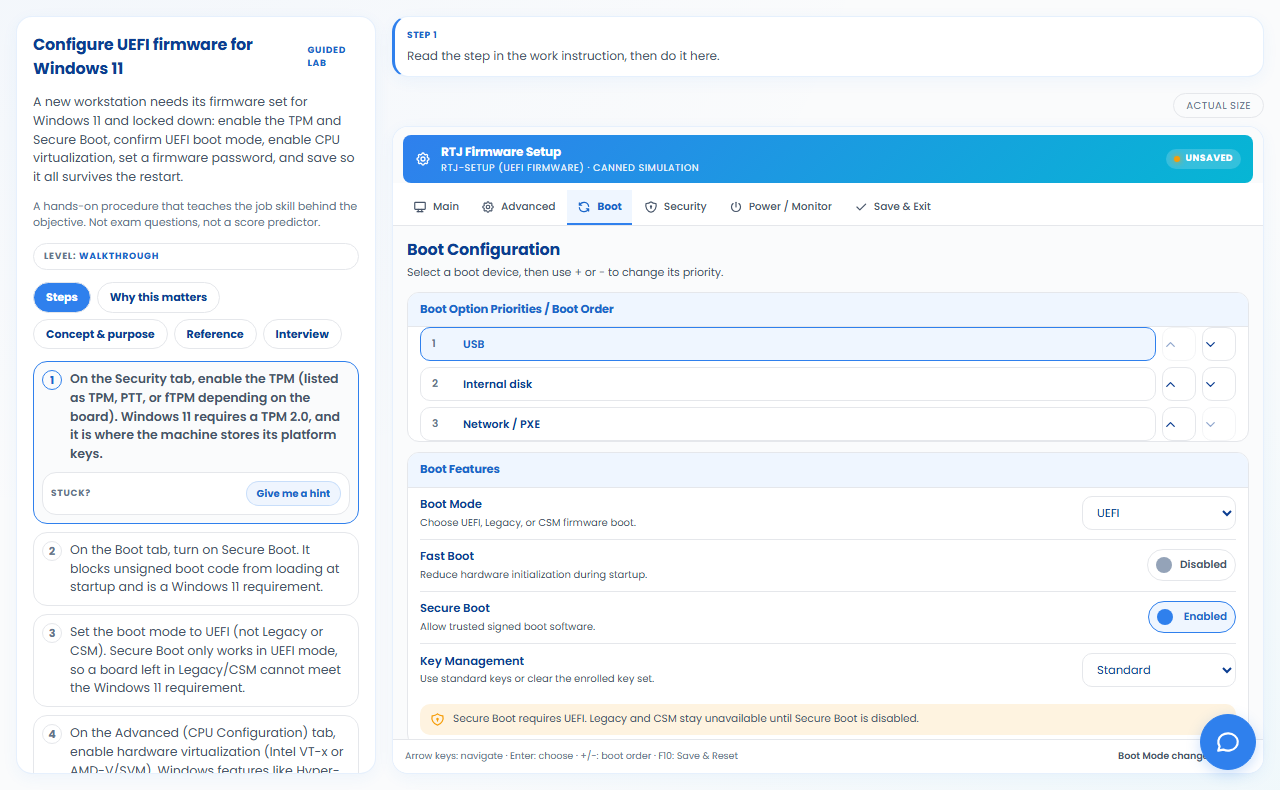Open the Reference section

215,334
